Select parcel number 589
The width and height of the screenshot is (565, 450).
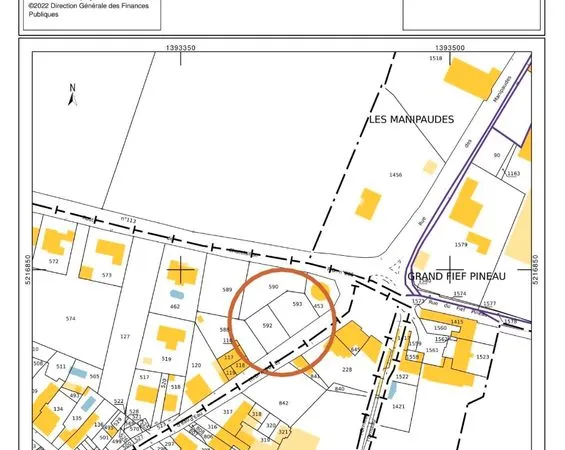227,289
